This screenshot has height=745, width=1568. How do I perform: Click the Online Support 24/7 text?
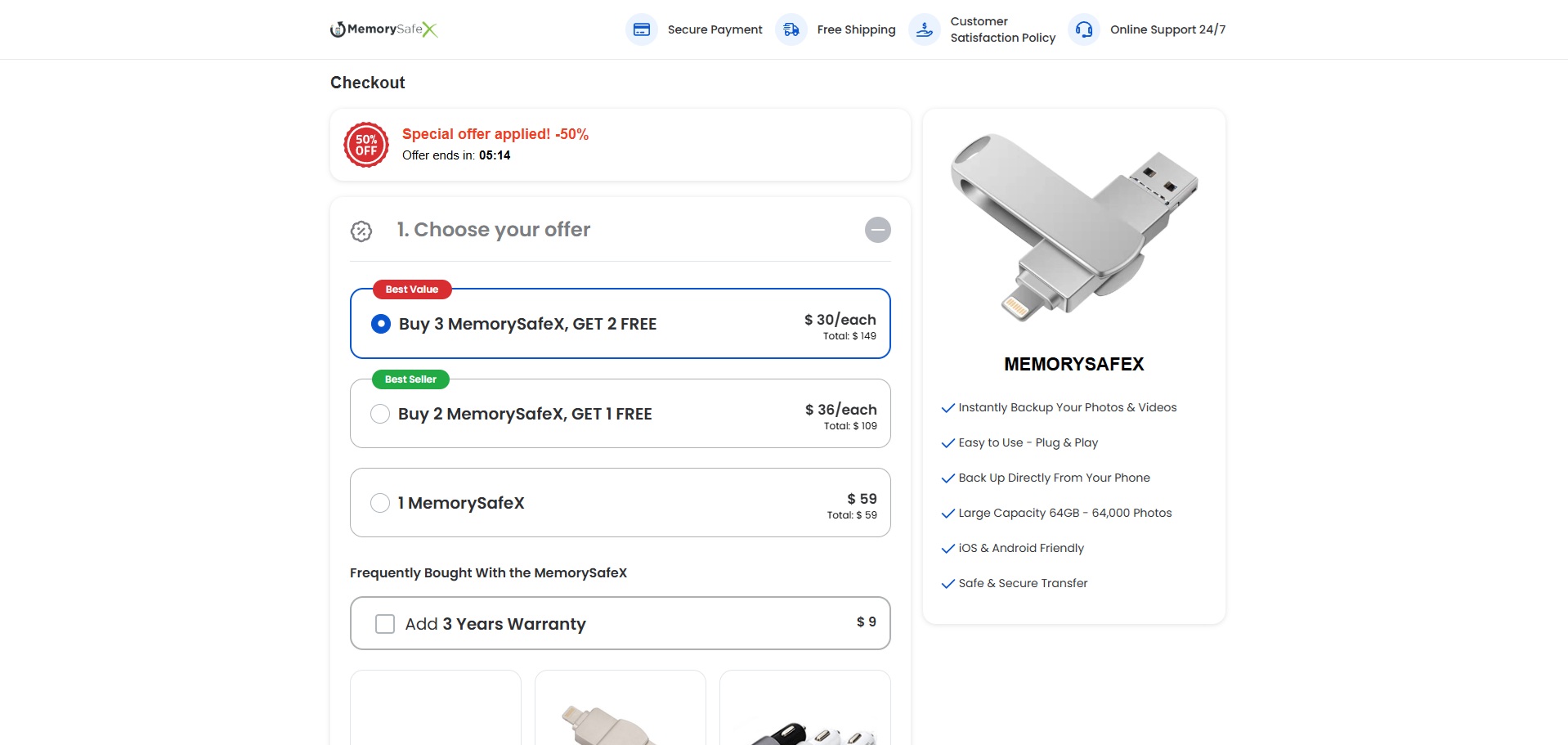point(1167,29)
